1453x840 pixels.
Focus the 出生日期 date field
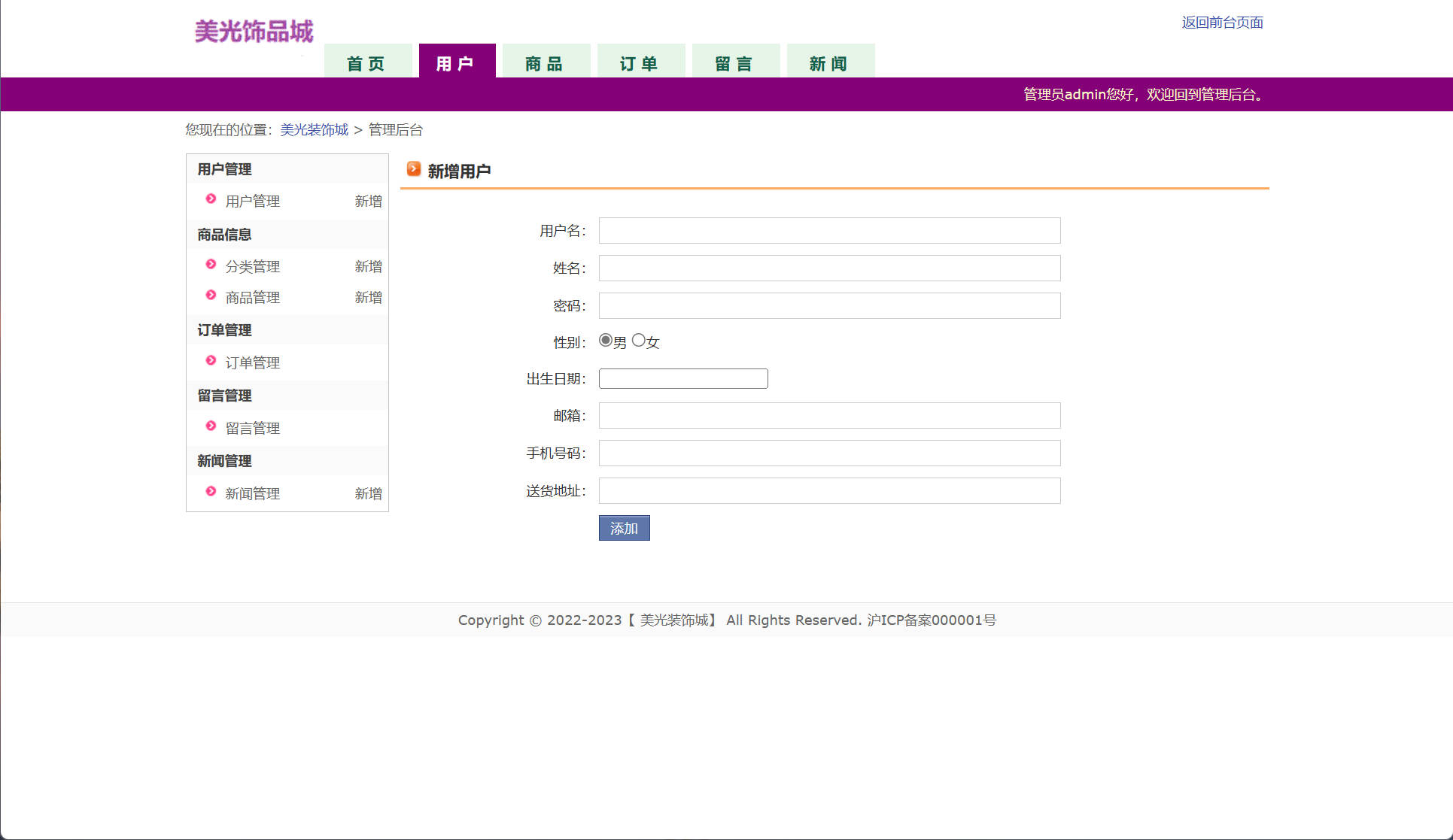pos(683,378)
